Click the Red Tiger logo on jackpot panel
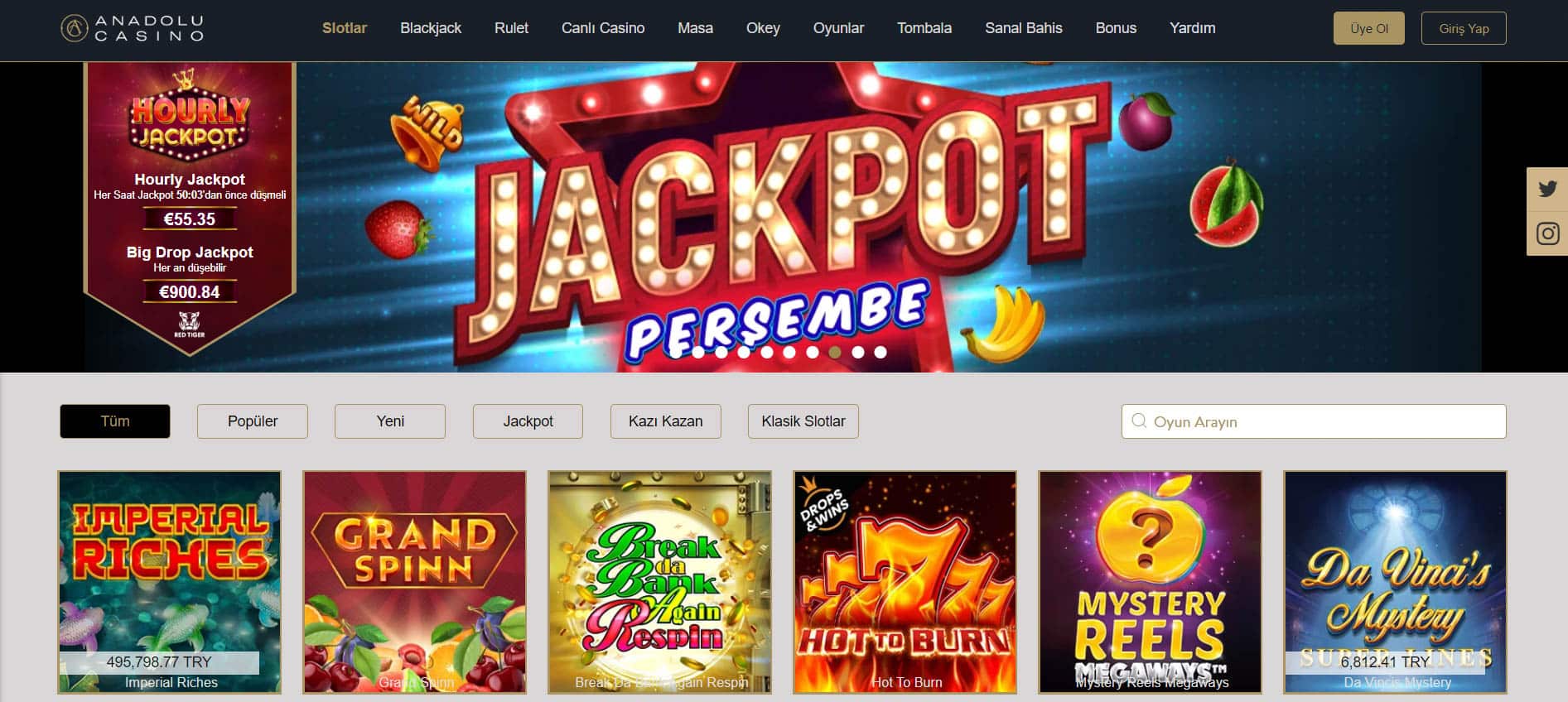This screenshot has height=702, width=1568. tap(190, 325)
